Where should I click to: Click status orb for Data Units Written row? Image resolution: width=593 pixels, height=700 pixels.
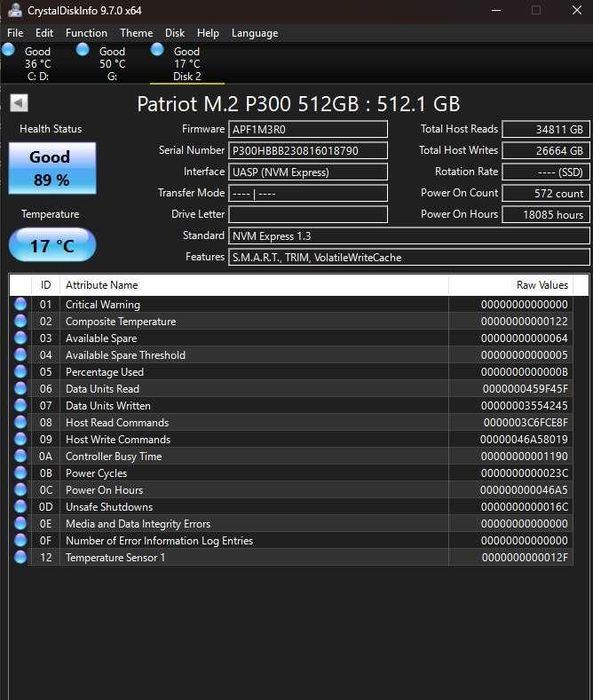point(21,405)
